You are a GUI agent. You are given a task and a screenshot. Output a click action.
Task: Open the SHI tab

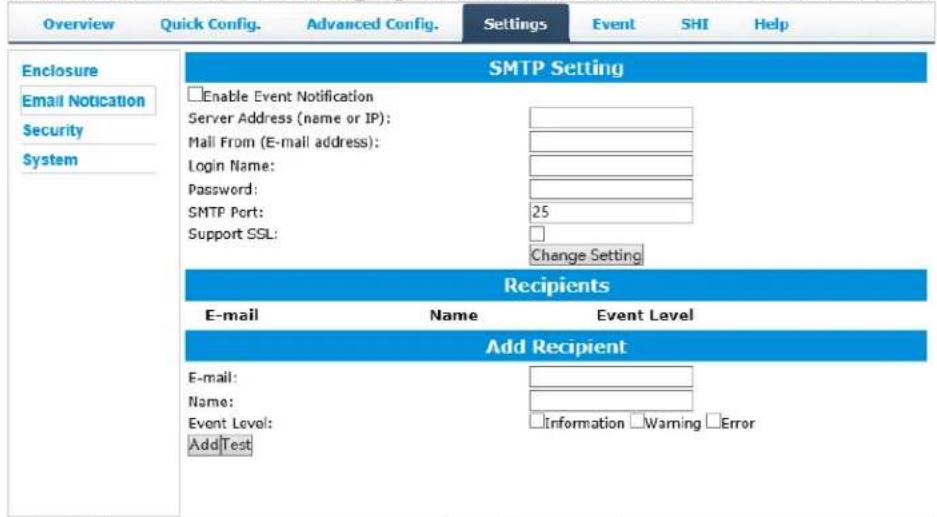pyautogui.click(x=694, y=25)
